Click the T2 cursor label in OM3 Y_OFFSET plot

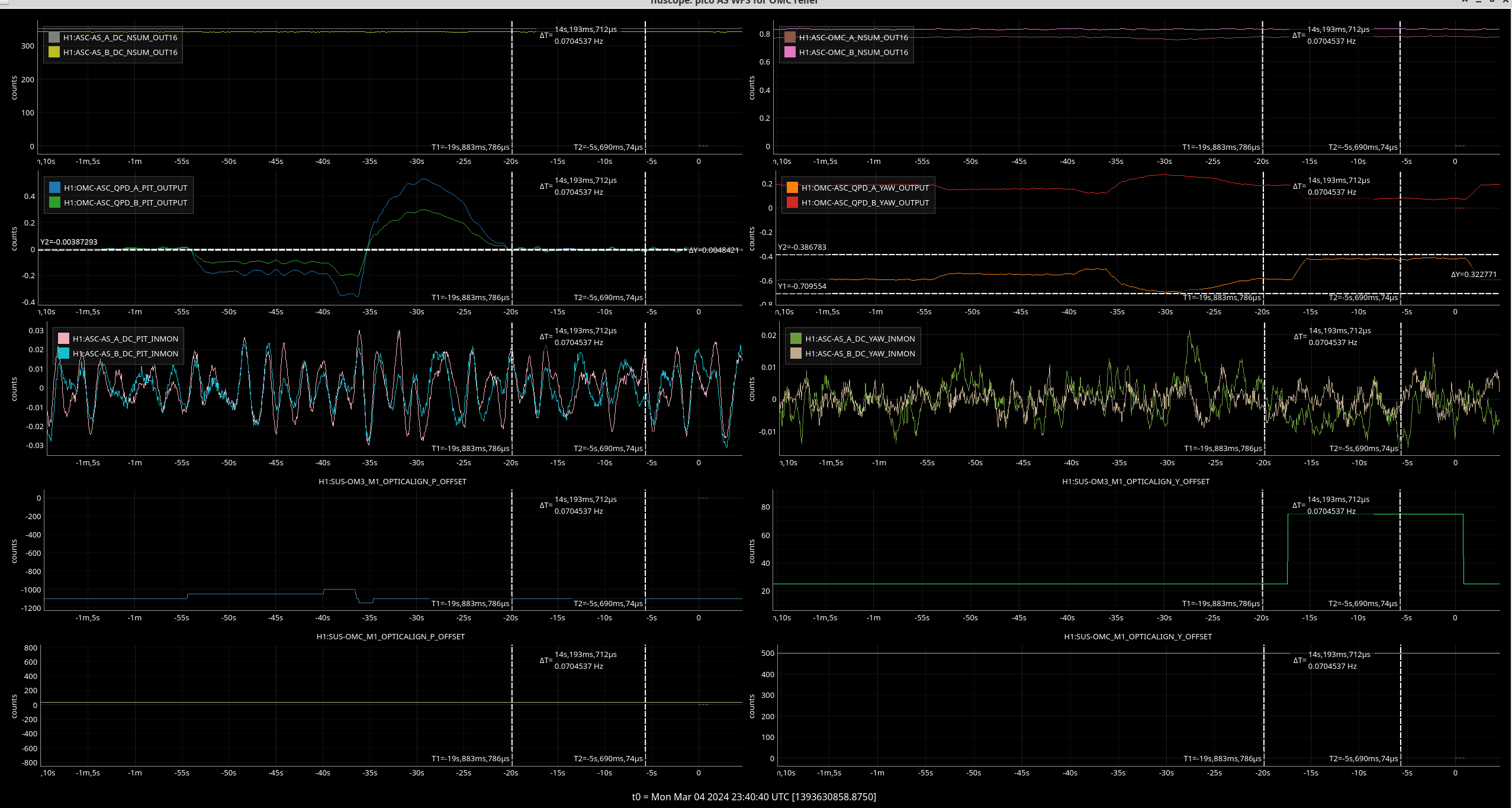click(1362, 603)
